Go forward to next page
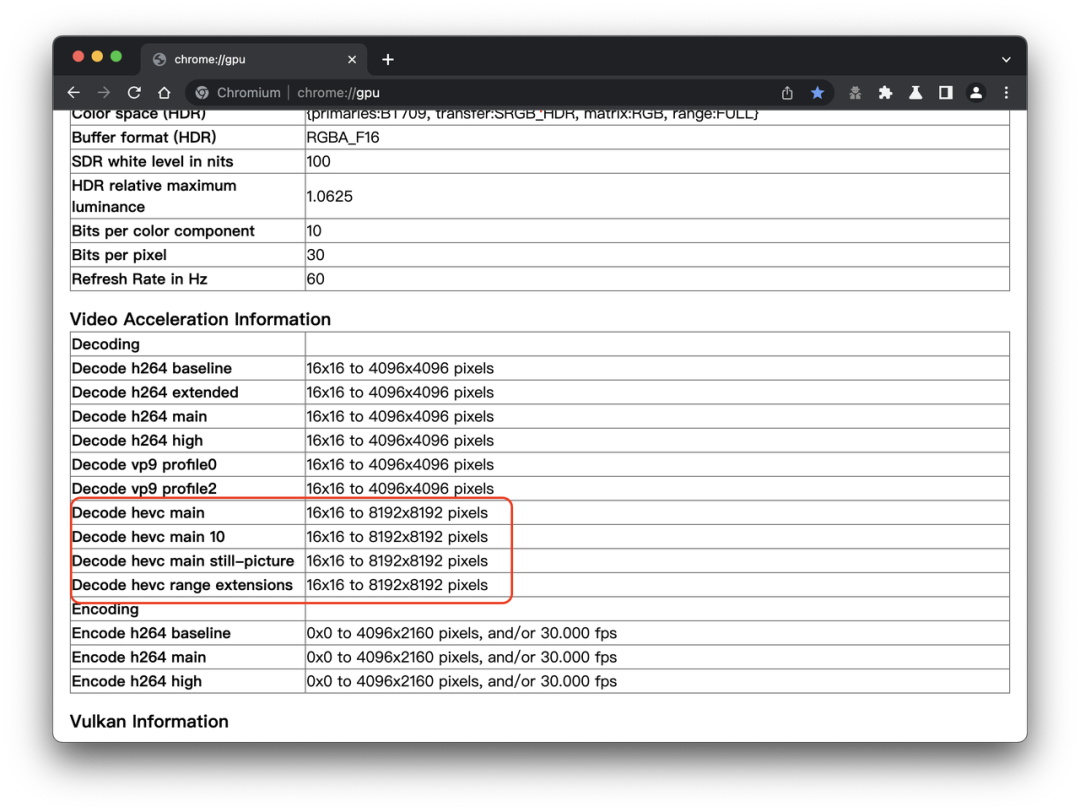This screenshot has height=812, width=1080. coord(104,92)
